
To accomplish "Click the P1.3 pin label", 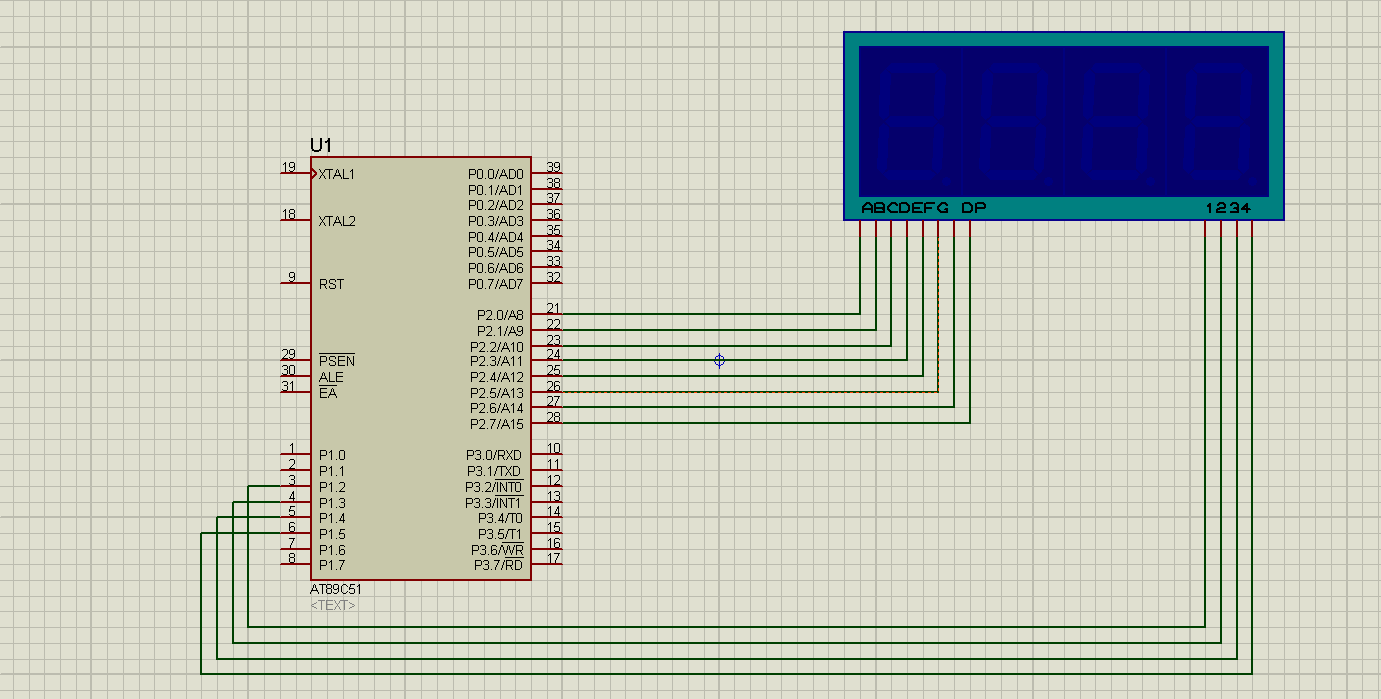I will pos(332,503).
